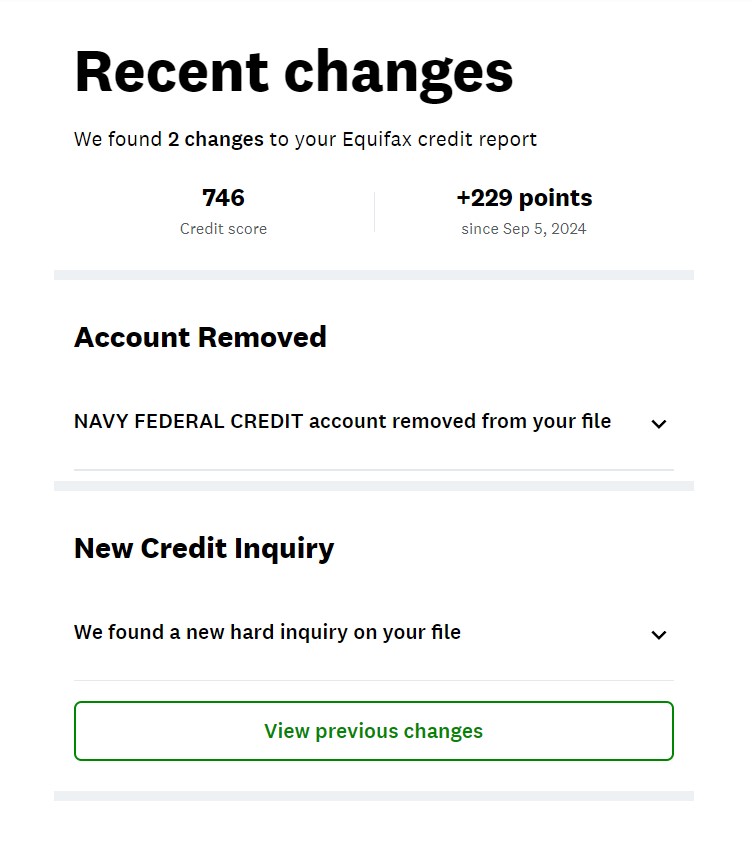Click the gray bar above Account Removed

[x=373, y=274]
